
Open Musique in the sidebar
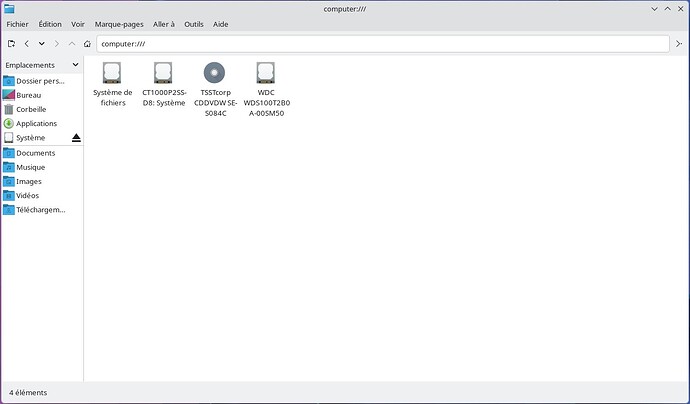[42, 167]
